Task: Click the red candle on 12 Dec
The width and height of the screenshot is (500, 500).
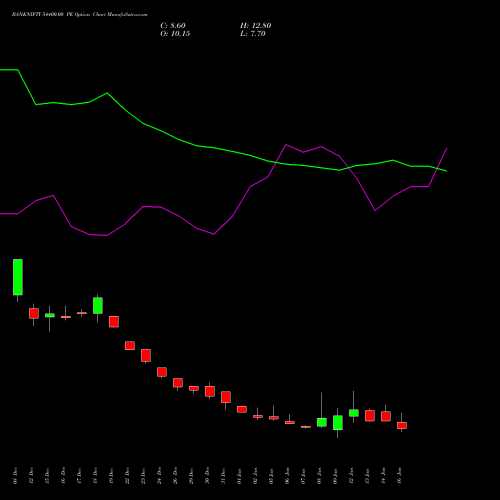Action: pyautogui.click(x=34, y=313)
